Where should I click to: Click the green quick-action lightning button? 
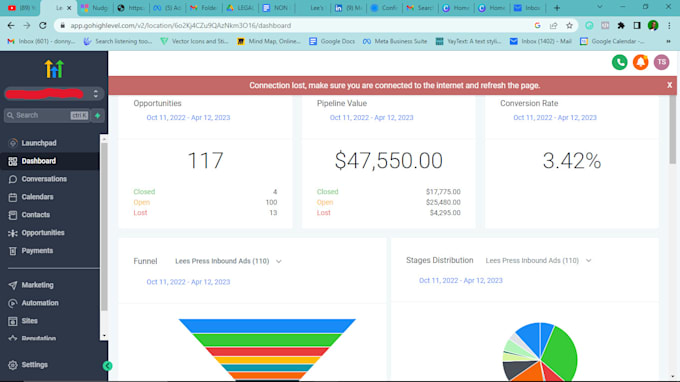[x=98, y=115]
